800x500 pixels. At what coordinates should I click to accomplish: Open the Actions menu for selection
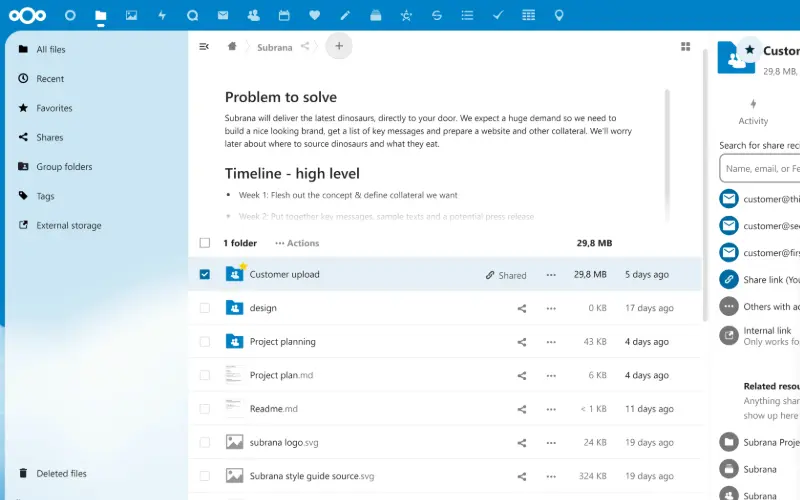pyautogui.click(x=297, y=243)
